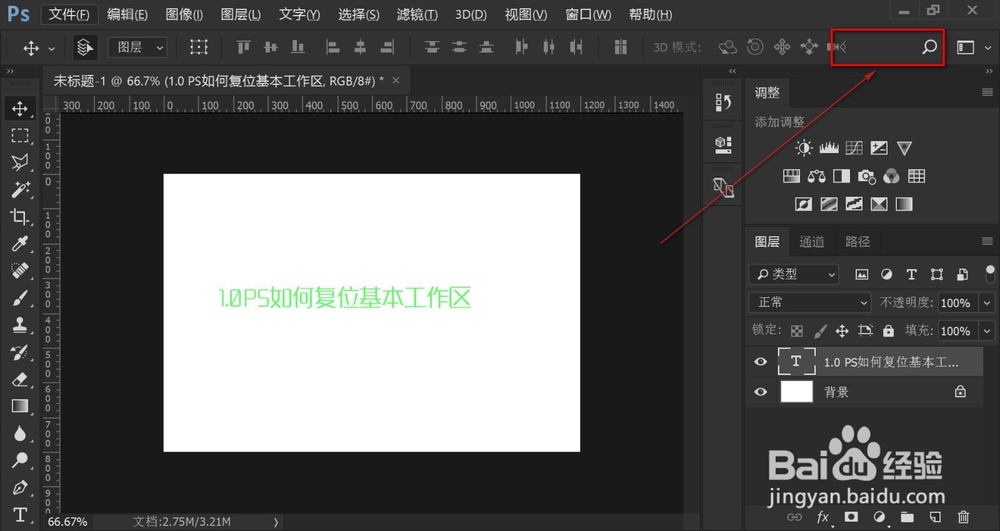The width and height of the screenshot is (1000, 531).
Task: Click Delete layer trash icon
Action: pos(964,517)
